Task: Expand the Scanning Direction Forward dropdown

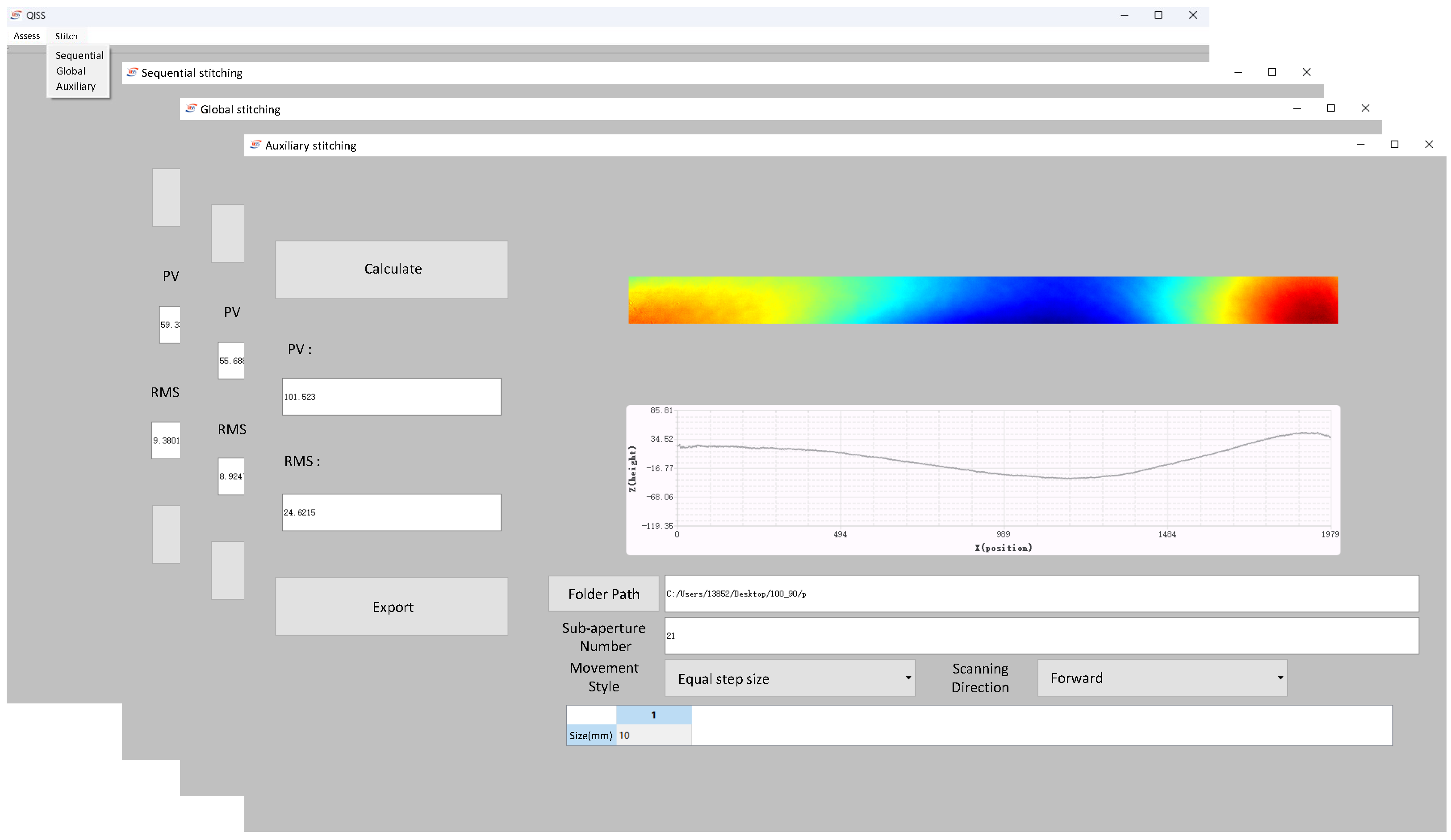Action: click(1162, 678)
